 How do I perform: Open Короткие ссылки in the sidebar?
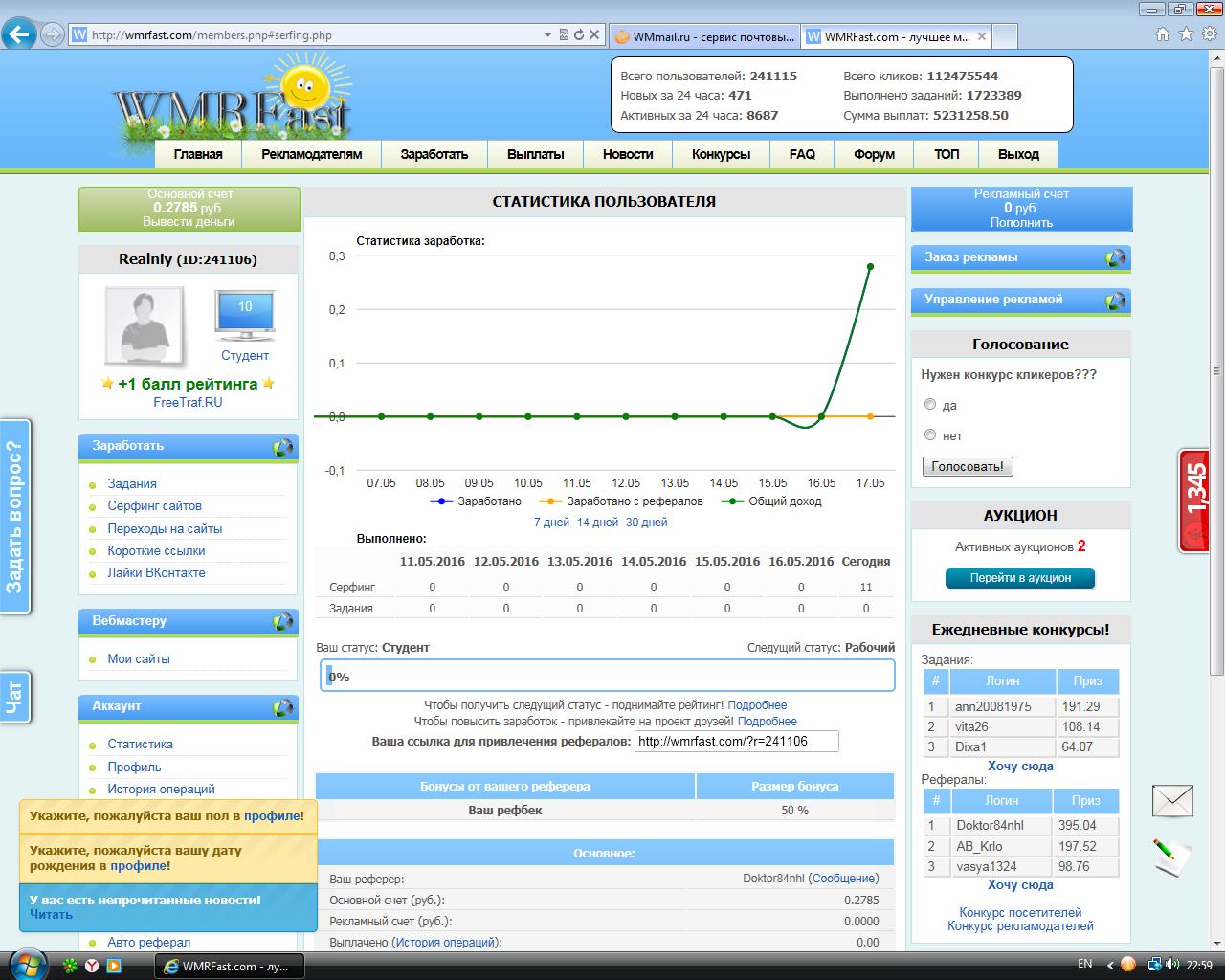pos(156,550)
